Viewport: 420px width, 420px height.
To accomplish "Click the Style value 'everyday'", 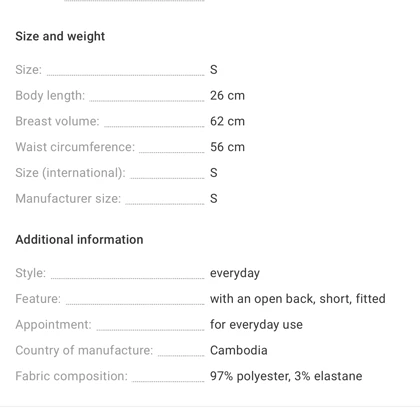I will (x=235, y=273).
